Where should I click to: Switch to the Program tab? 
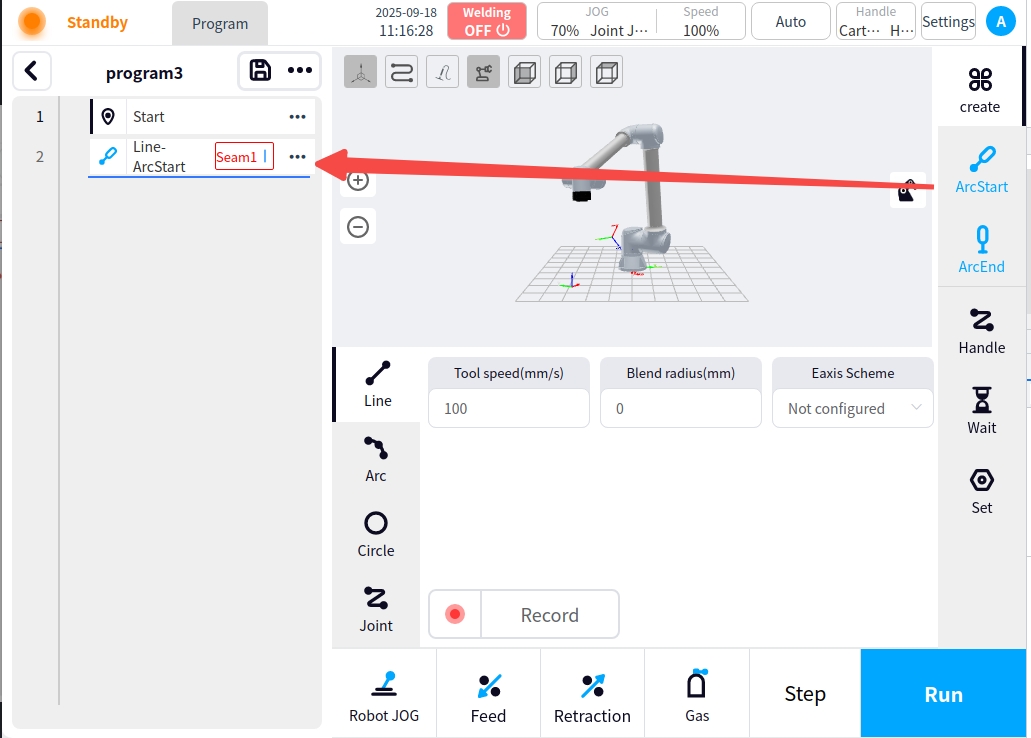tap(220, 23)
